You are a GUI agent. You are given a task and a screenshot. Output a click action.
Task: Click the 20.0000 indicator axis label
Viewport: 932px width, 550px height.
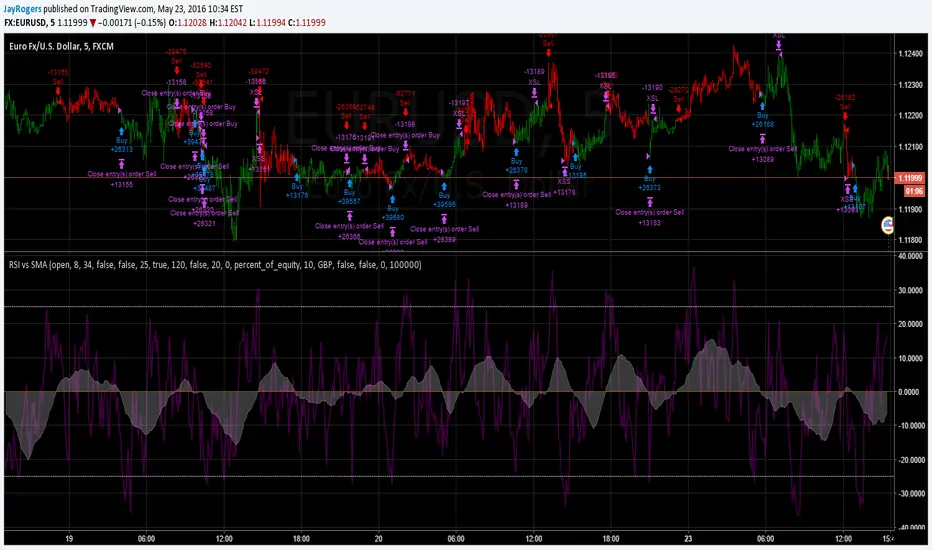911,324
